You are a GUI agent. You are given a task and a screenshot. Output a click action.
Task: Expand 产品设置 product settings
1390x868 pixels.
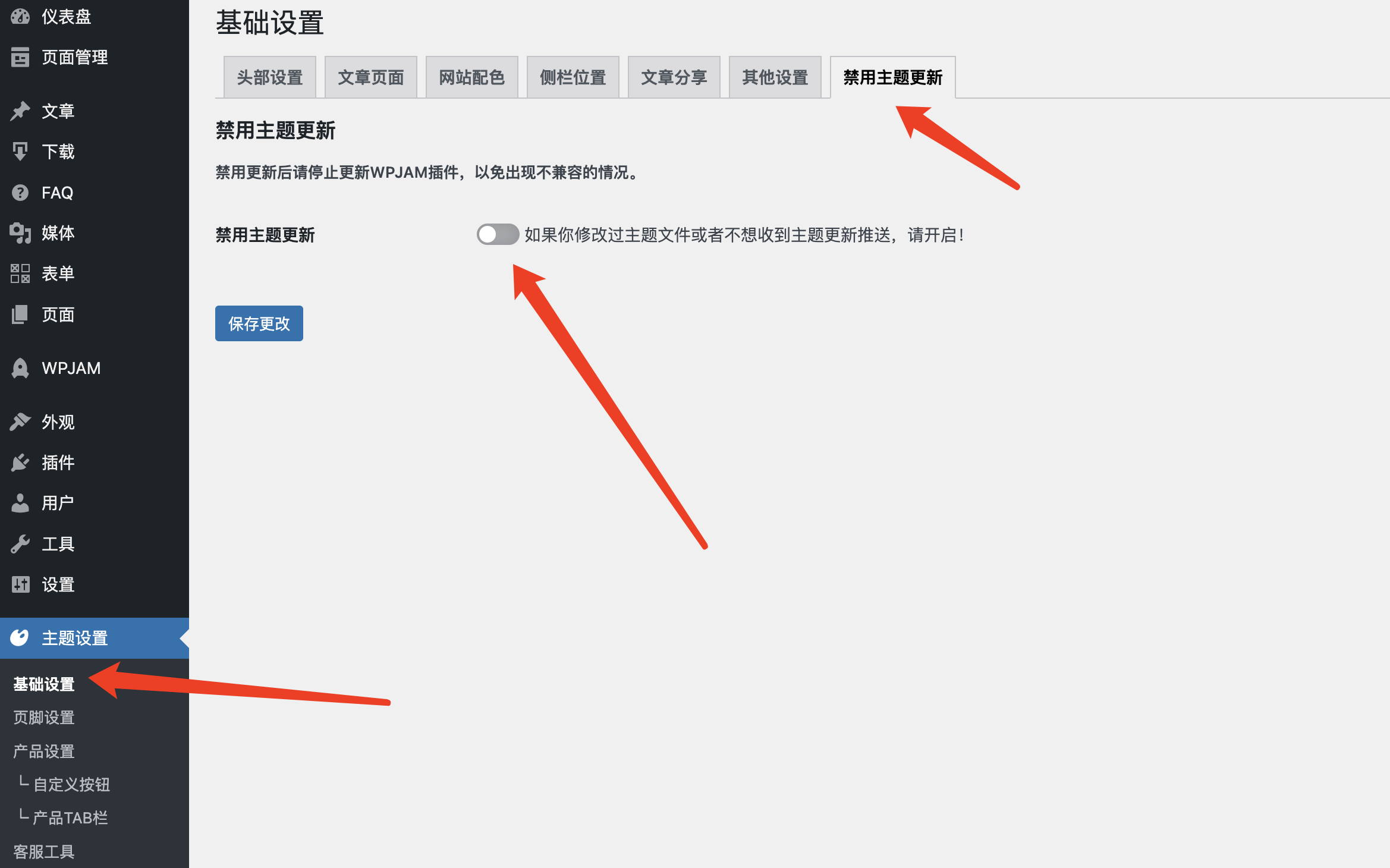pos(44,751)
